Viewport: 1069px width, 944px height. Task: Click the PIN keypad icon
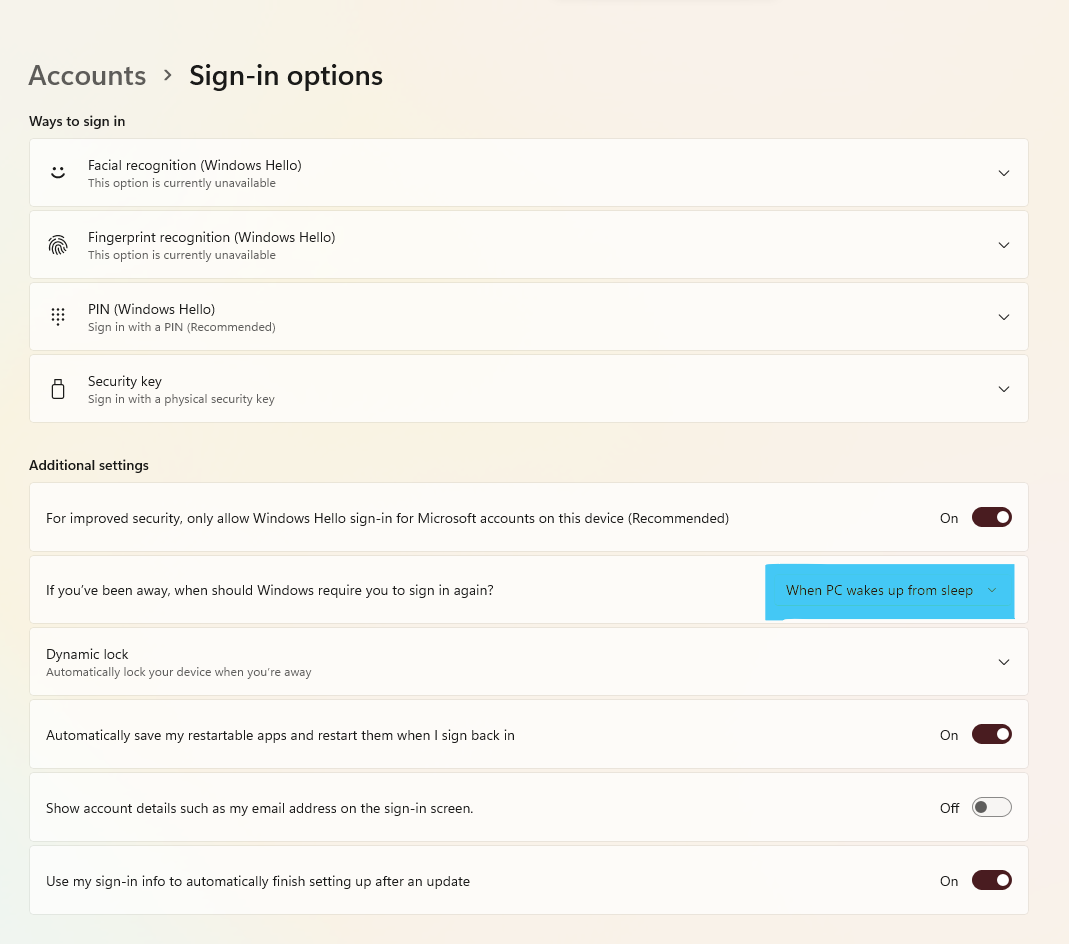(x=58, y=316)
